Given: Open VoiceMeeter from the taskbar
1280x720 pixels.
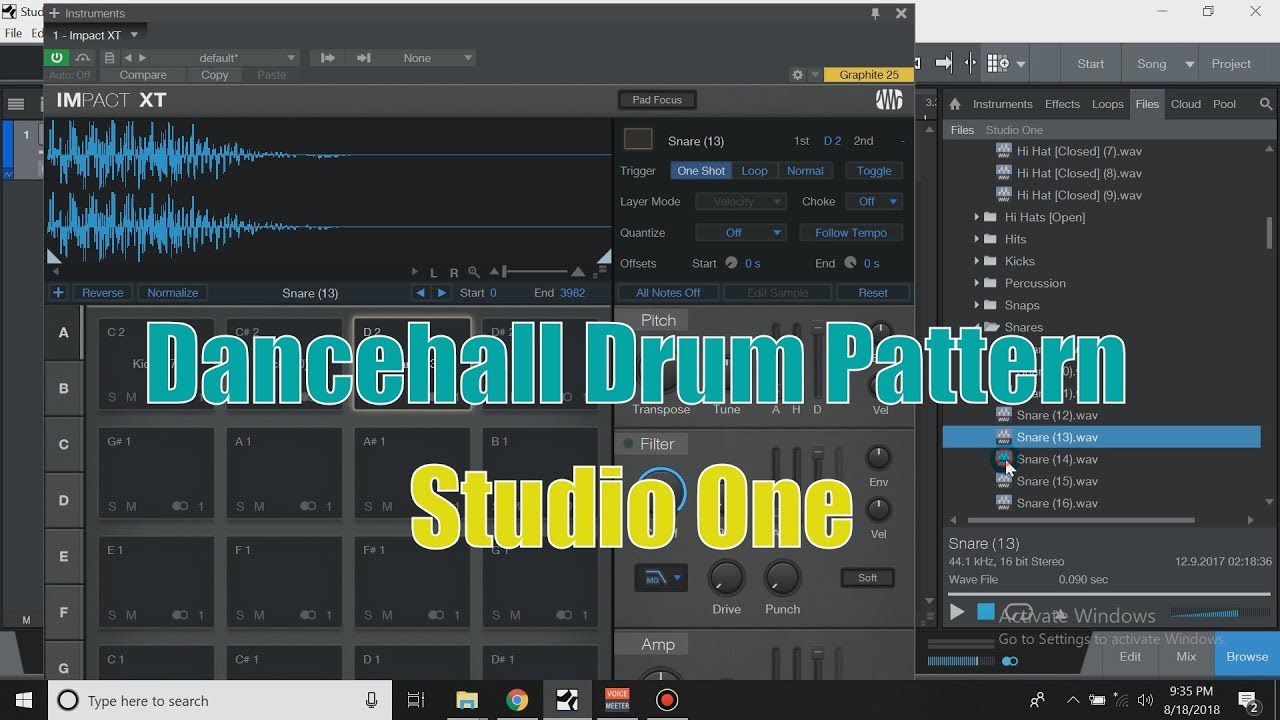Looking at the screenshot, I should coord(617,701).
